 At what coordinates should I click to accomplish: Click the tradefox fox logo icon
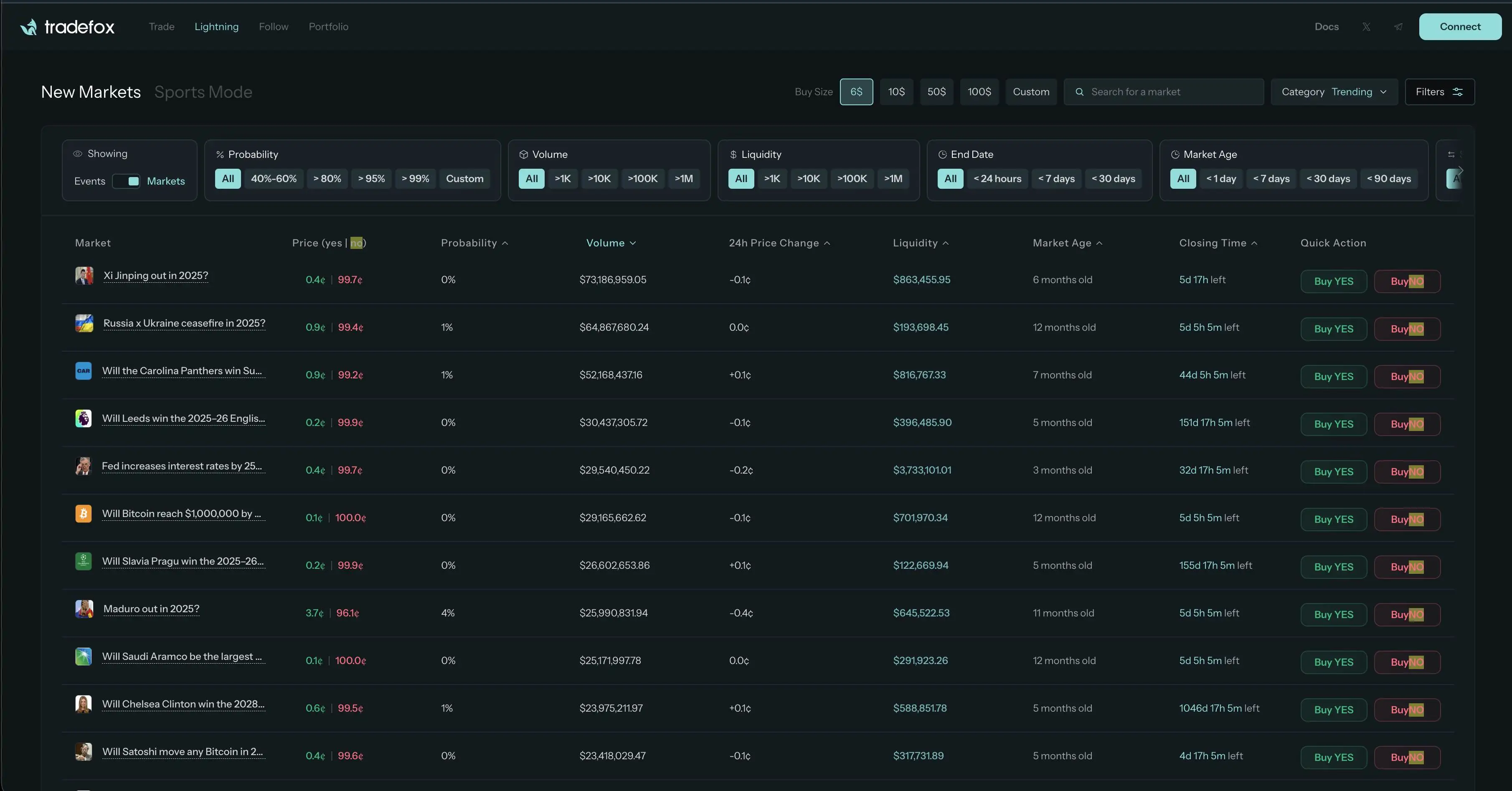click(28, 27)
